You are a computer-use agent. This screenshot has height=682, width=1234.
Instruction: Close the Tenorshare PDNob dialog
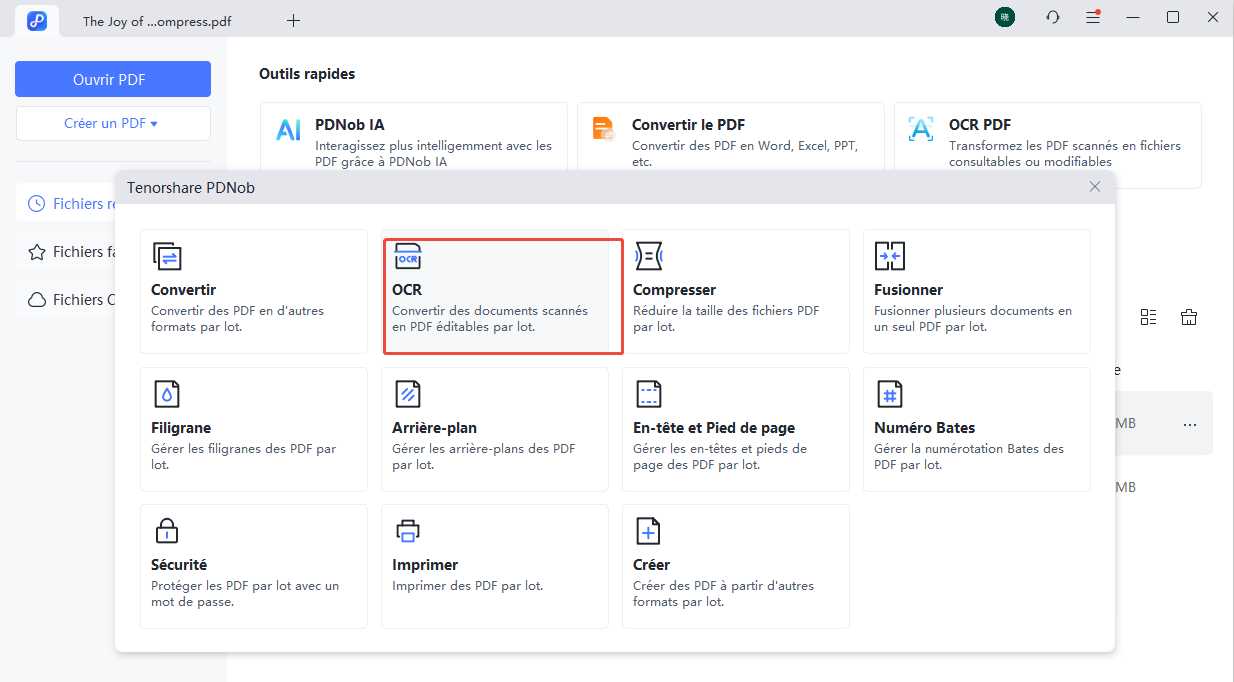tap(1095, 187)
